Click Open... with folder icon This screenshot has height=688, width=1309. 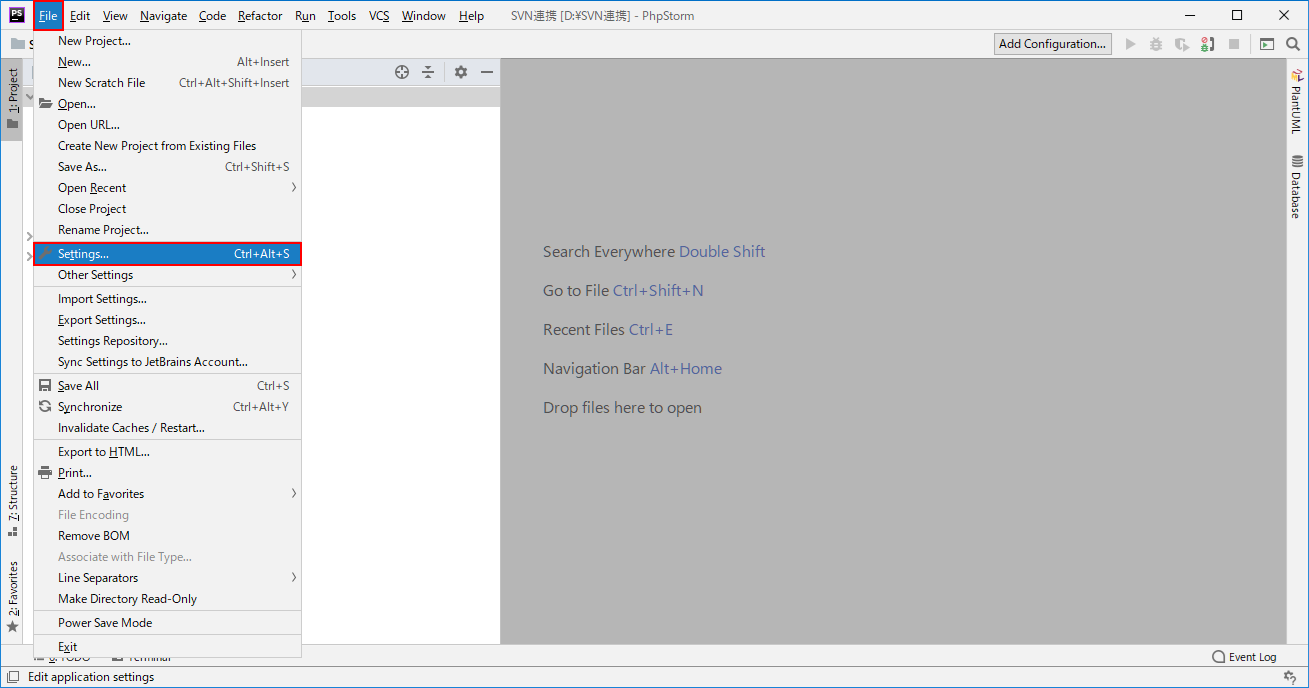click(x=167, y=104)
